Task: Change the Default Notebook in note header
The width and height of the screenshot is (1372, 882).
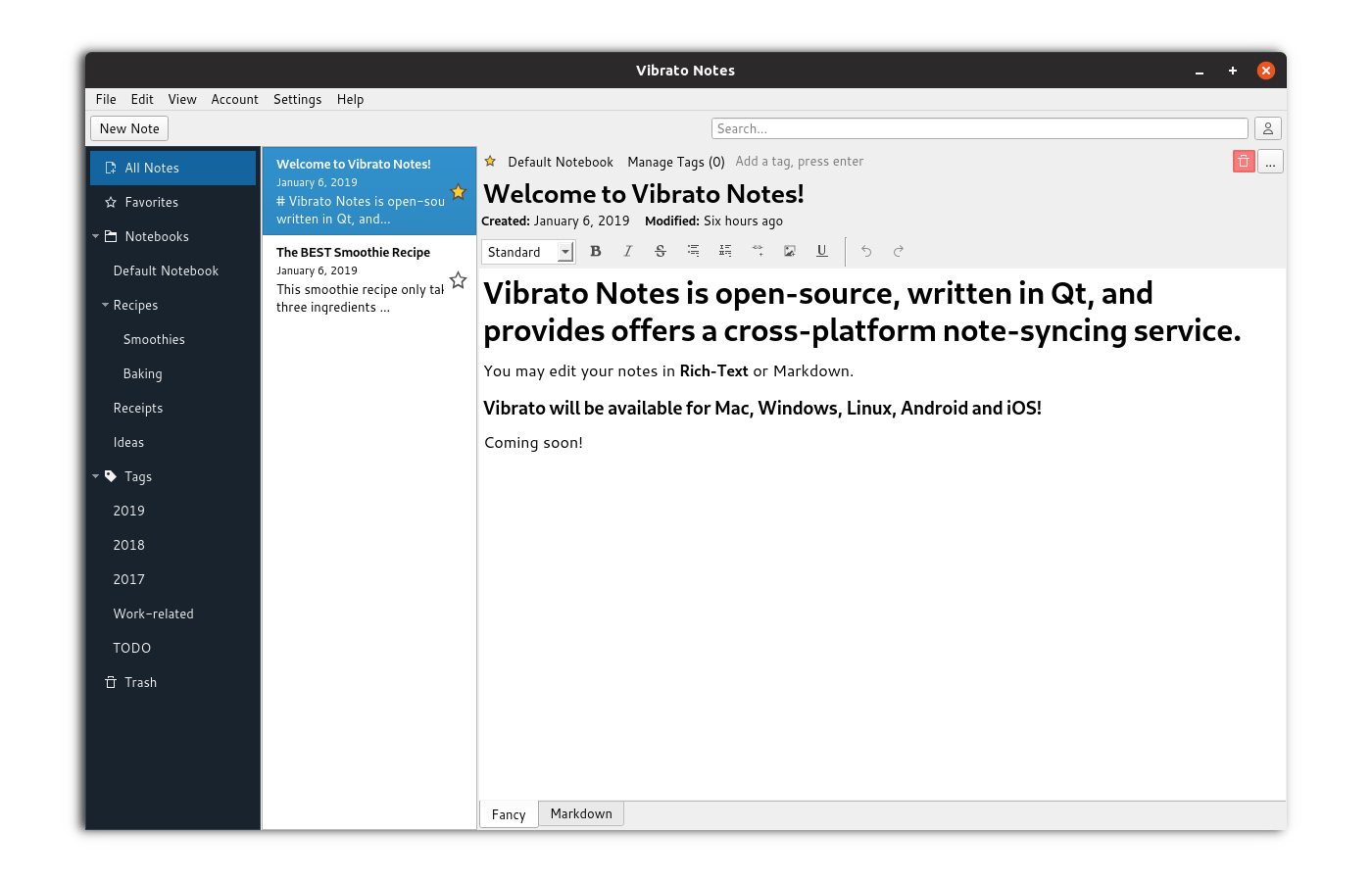Action: [x=561, y=162]
